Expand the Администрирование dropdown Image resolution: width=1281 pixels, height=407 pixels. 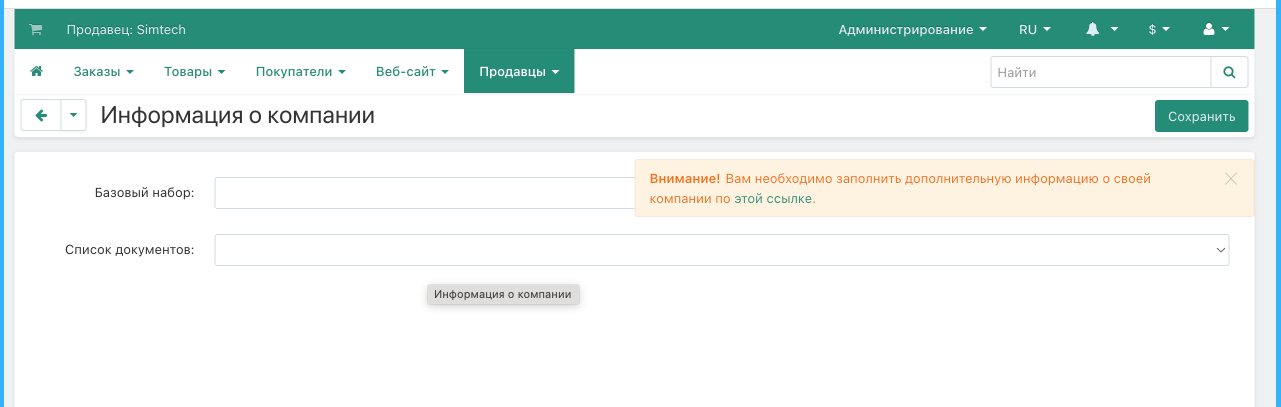pos(912,30)
